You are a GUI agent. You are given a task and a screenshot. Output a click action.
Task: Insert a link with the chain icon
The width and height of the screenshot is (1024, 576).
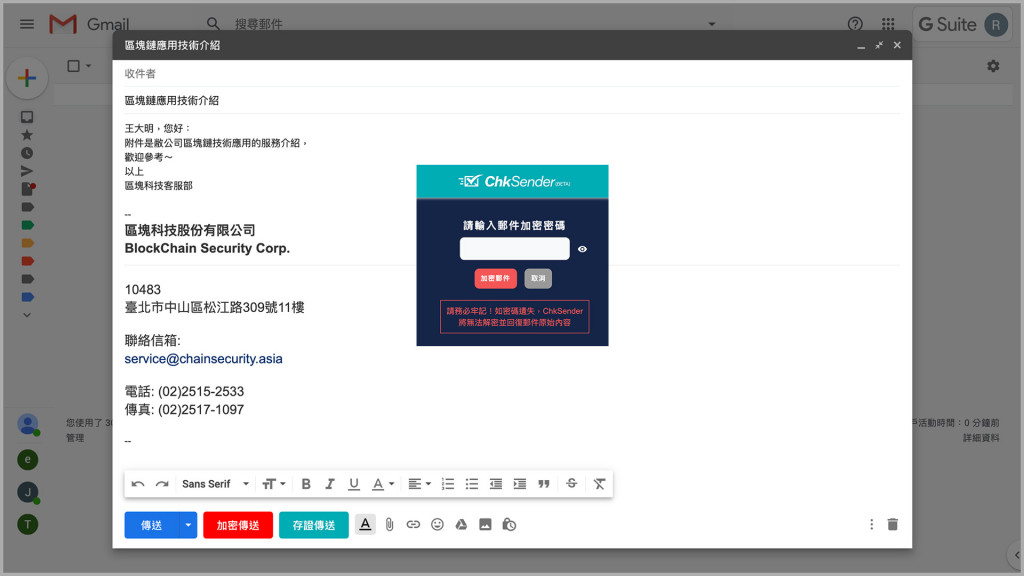(x=413, y=524)
